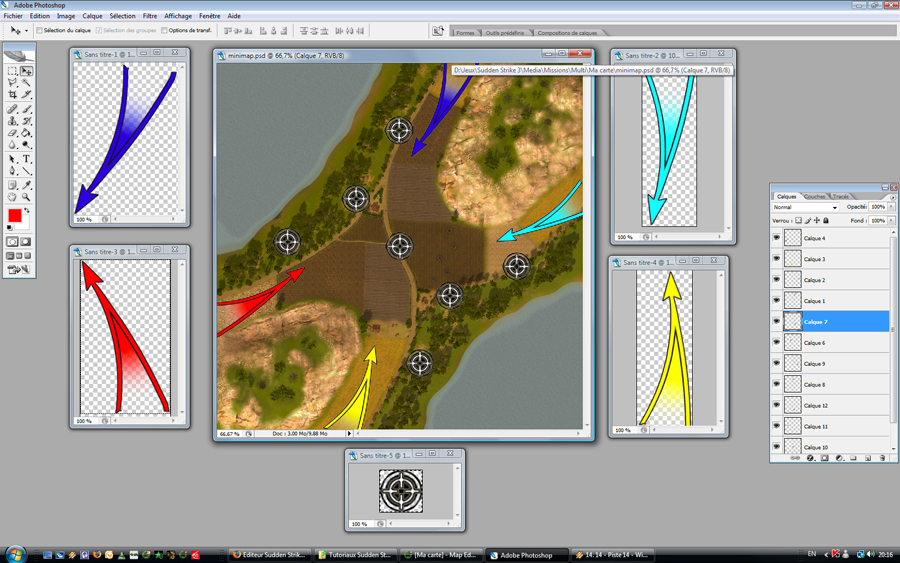Viewport: 900px width, 563px height.
Task: Open the Opacité slider arrow
Action: (x=891, y=207)
